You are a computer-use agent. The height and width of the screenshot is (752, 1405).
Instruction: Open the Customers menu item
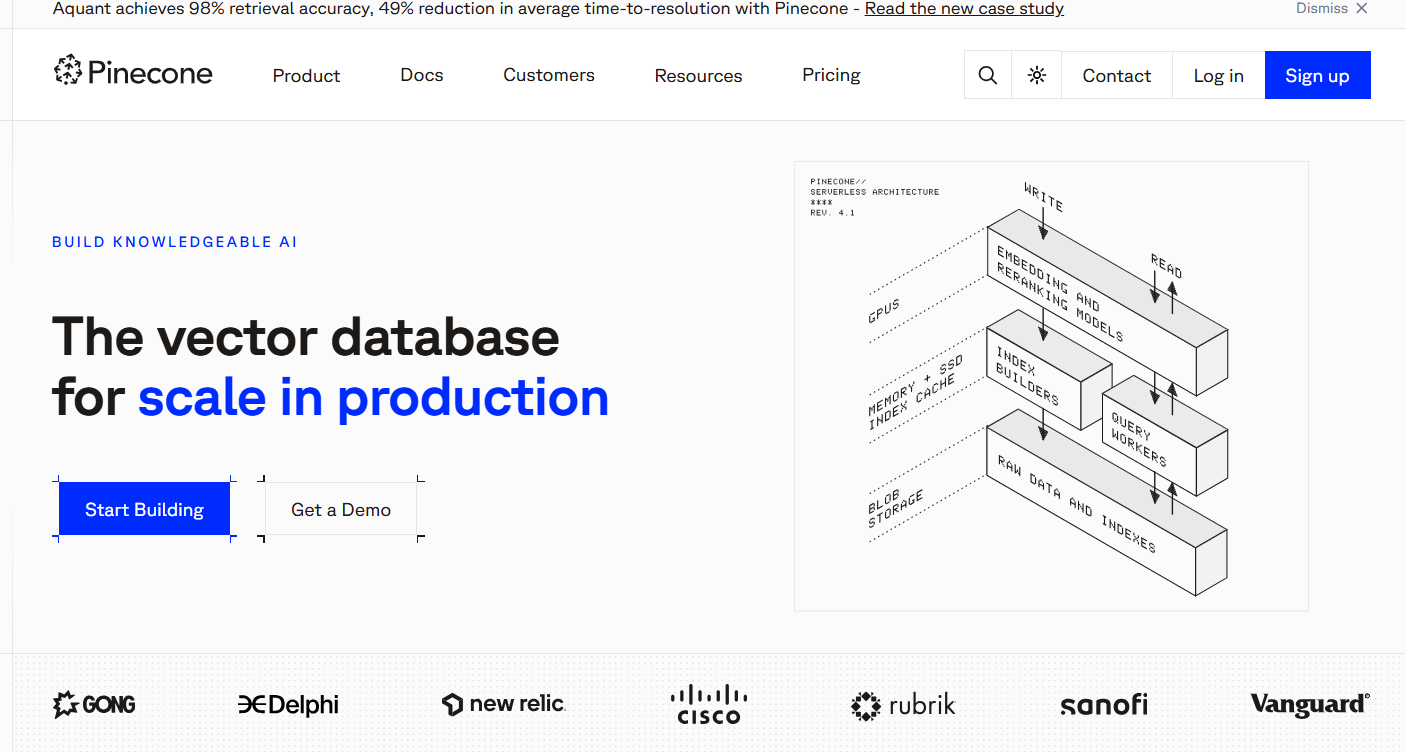tap(549, 75)
